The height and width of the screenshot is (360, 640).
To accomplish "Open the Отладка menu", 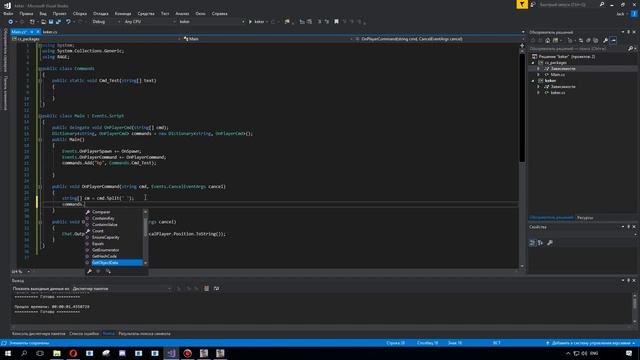I will pos(100,13).
